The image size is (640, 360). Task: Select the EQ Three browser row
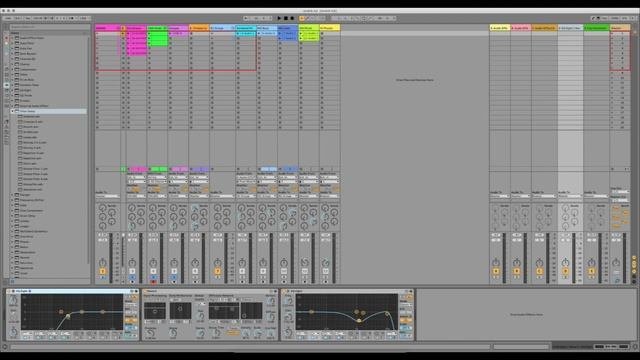[x=49, y=95]
